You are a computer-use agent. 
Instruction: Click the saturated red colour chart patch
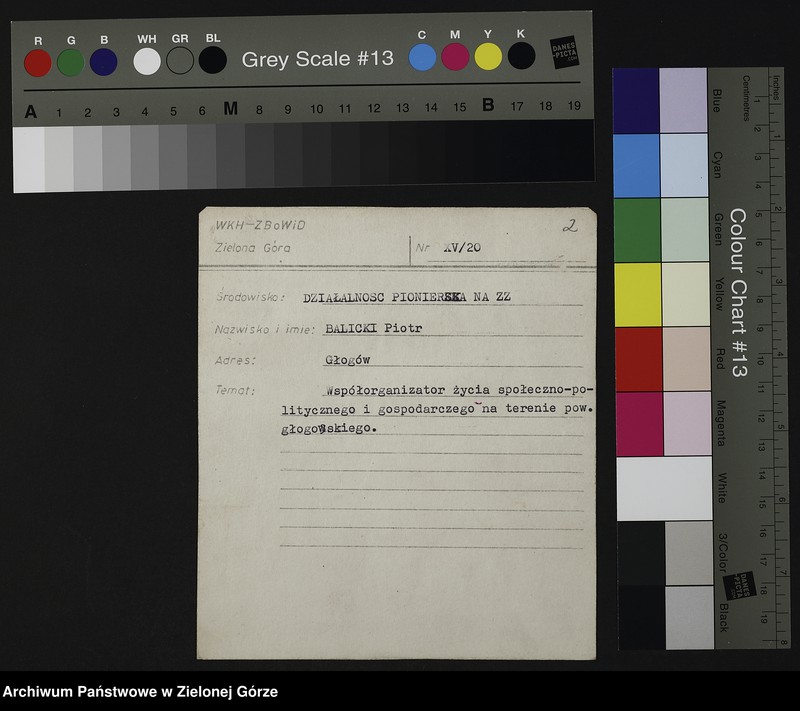(636, 359)
